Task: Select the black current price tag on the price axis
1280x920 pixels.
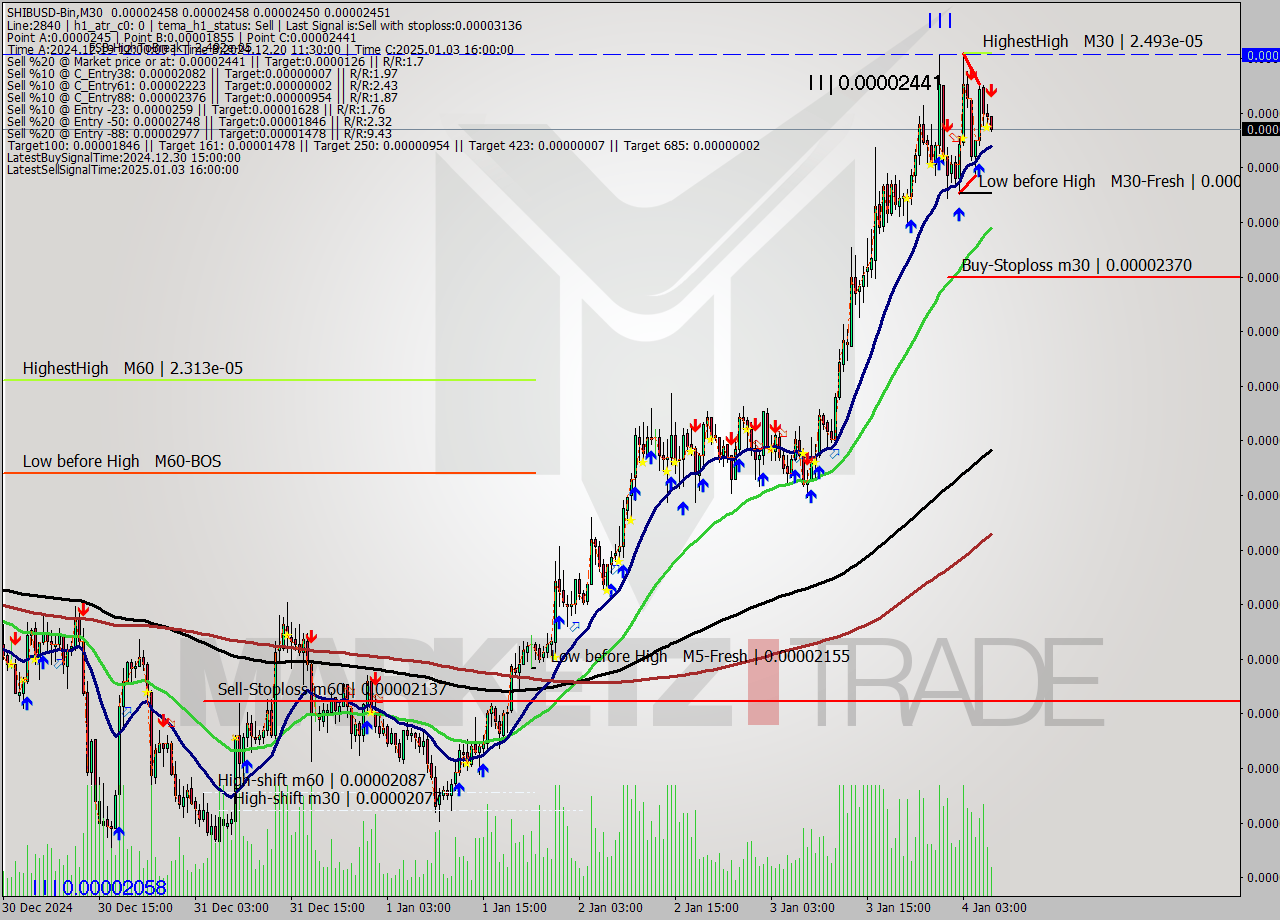Action: pyautogui.click(x=1260, y=129)
